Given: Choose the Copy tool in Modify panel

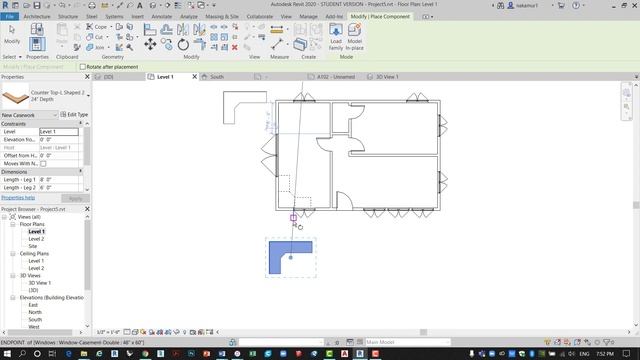Looking at the screenshot, I should click(x=167, y=44).
